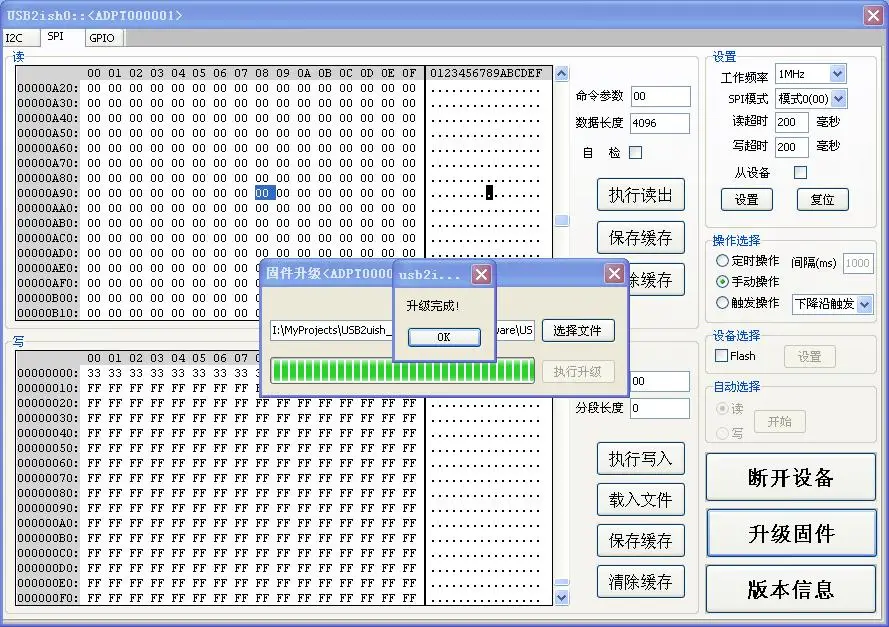The height and width of the screenshot is (627, 889).
Task: Switch to the I2C tab
Action: coord(20,38)
